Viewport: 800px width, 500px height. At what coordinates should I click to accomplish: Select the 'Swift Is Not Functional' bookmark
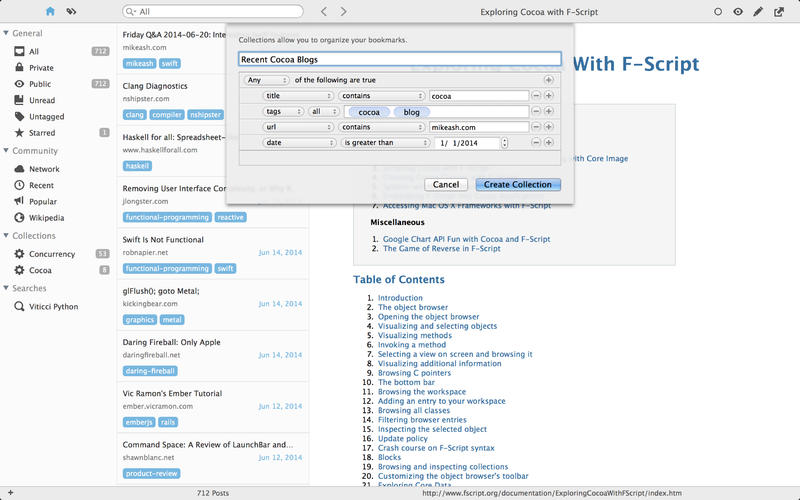pos(213,254)
